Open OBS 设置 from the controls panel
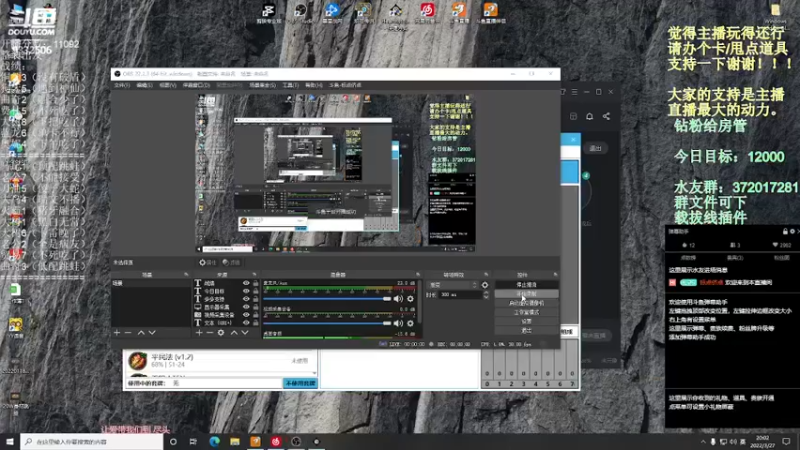Viewport: 800px width, 450px height. 527,321
